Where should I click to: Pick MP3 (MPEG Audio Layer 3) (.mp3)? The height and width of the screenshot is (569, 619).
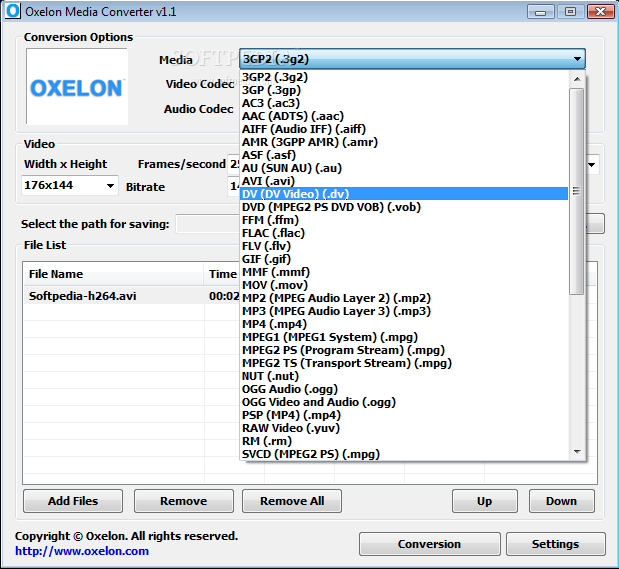click(x=404, y=311)
